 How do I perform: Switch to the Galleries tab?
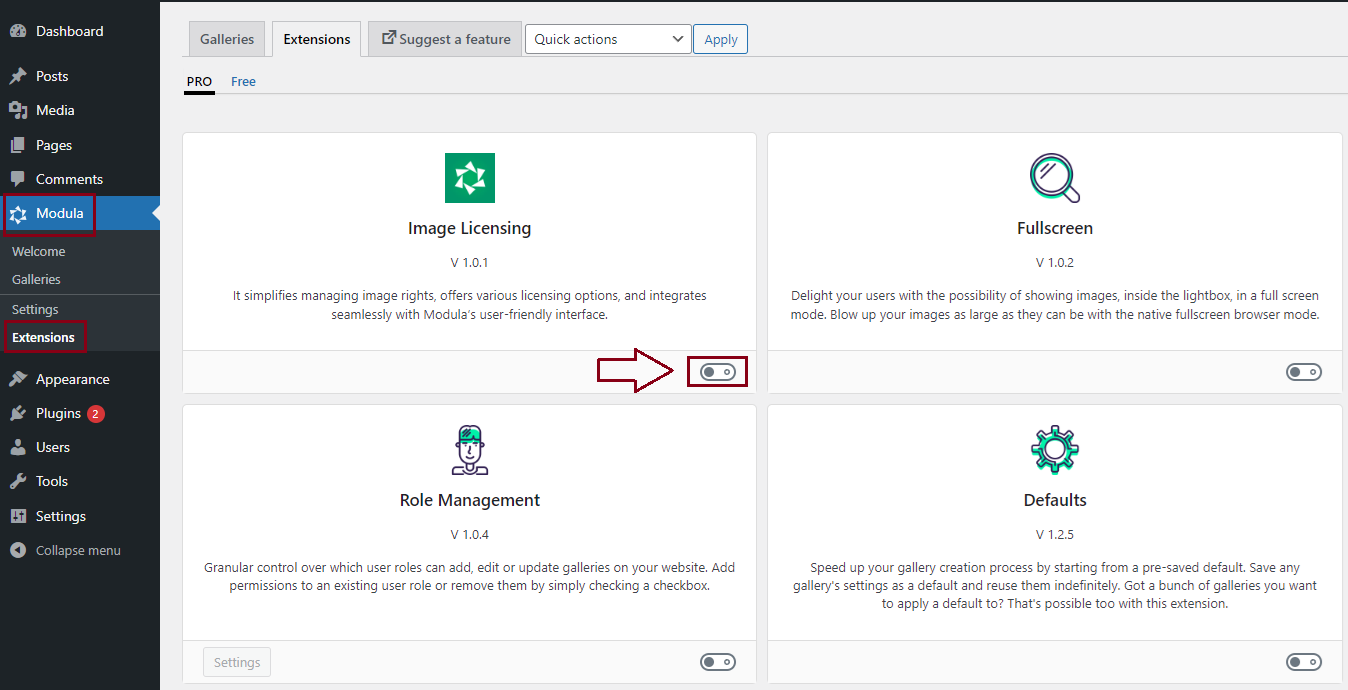[227, 39]
